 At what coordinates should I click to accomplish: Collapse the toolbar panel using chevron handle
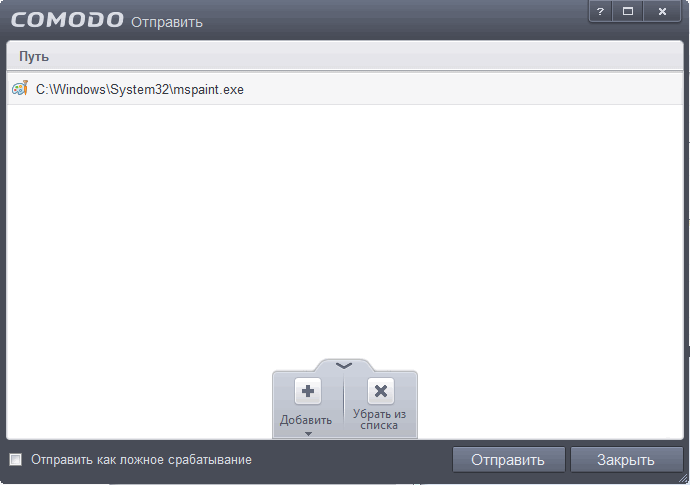pos(344,365)
